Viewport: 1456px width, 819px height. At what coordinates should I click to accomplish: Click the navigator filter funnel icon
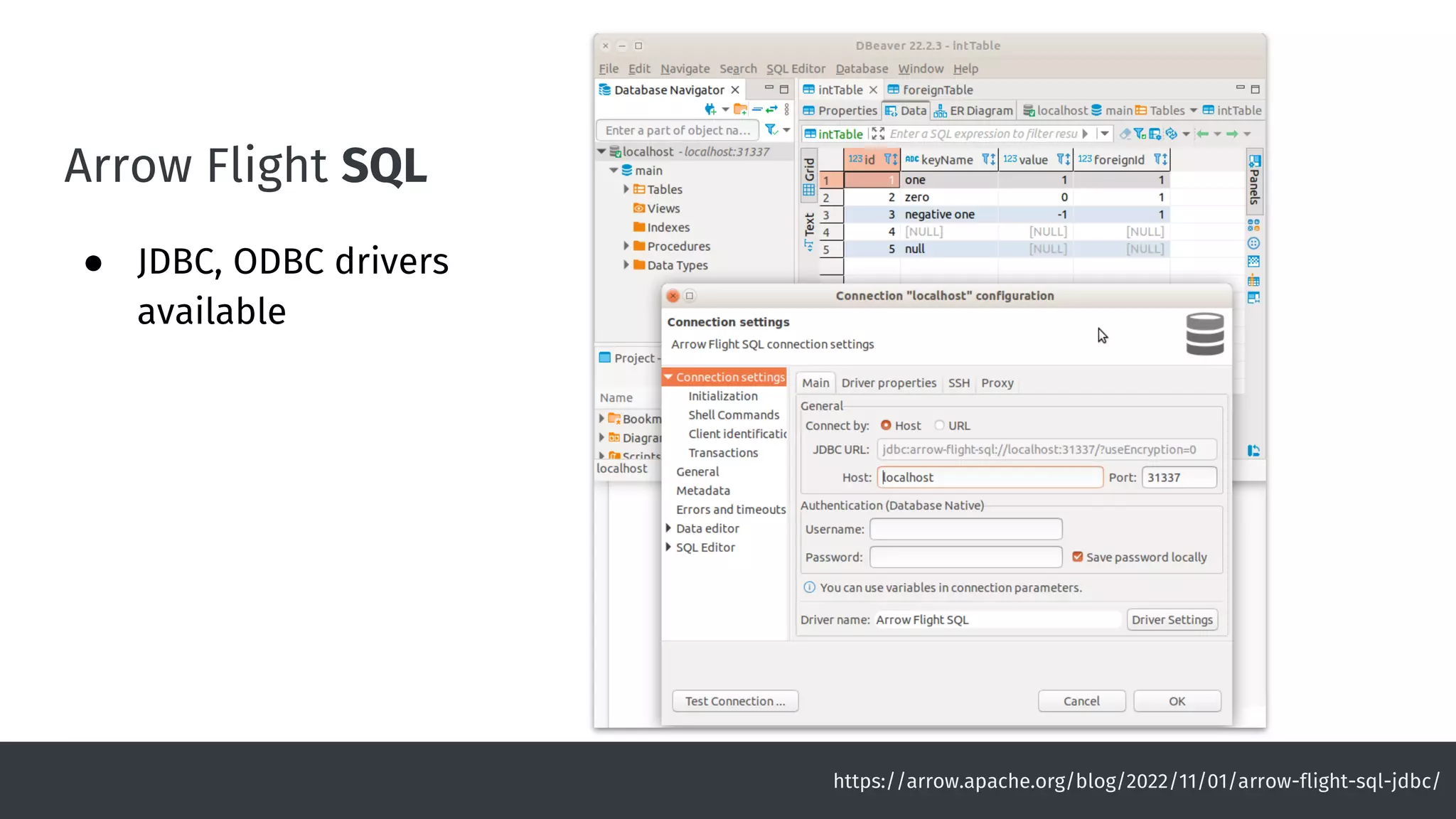pos(771,129)
